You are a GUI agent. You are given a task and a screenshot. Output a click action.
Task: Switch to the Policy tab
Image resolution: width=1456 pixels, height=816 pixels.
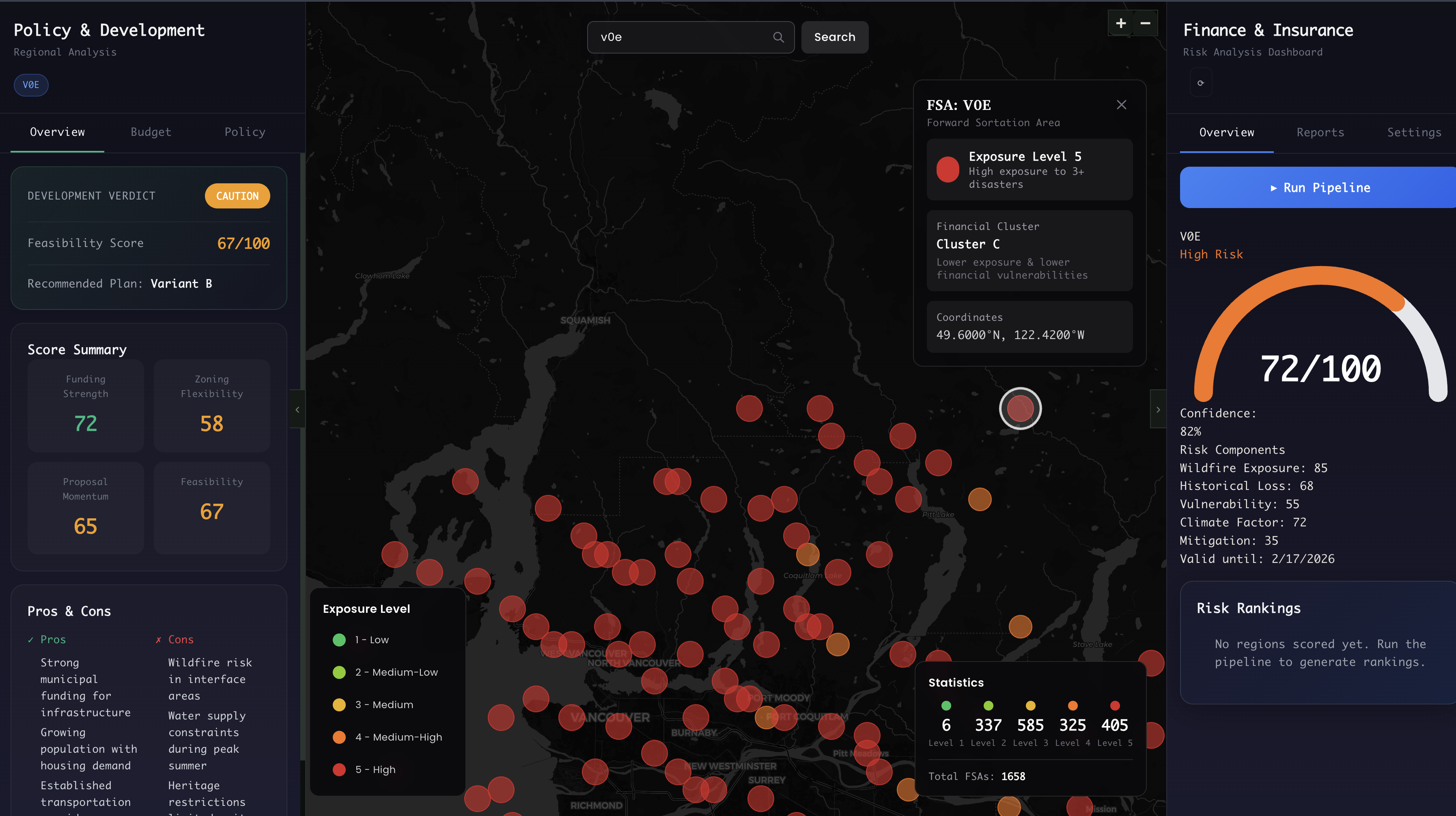click(x=245, y=132)
